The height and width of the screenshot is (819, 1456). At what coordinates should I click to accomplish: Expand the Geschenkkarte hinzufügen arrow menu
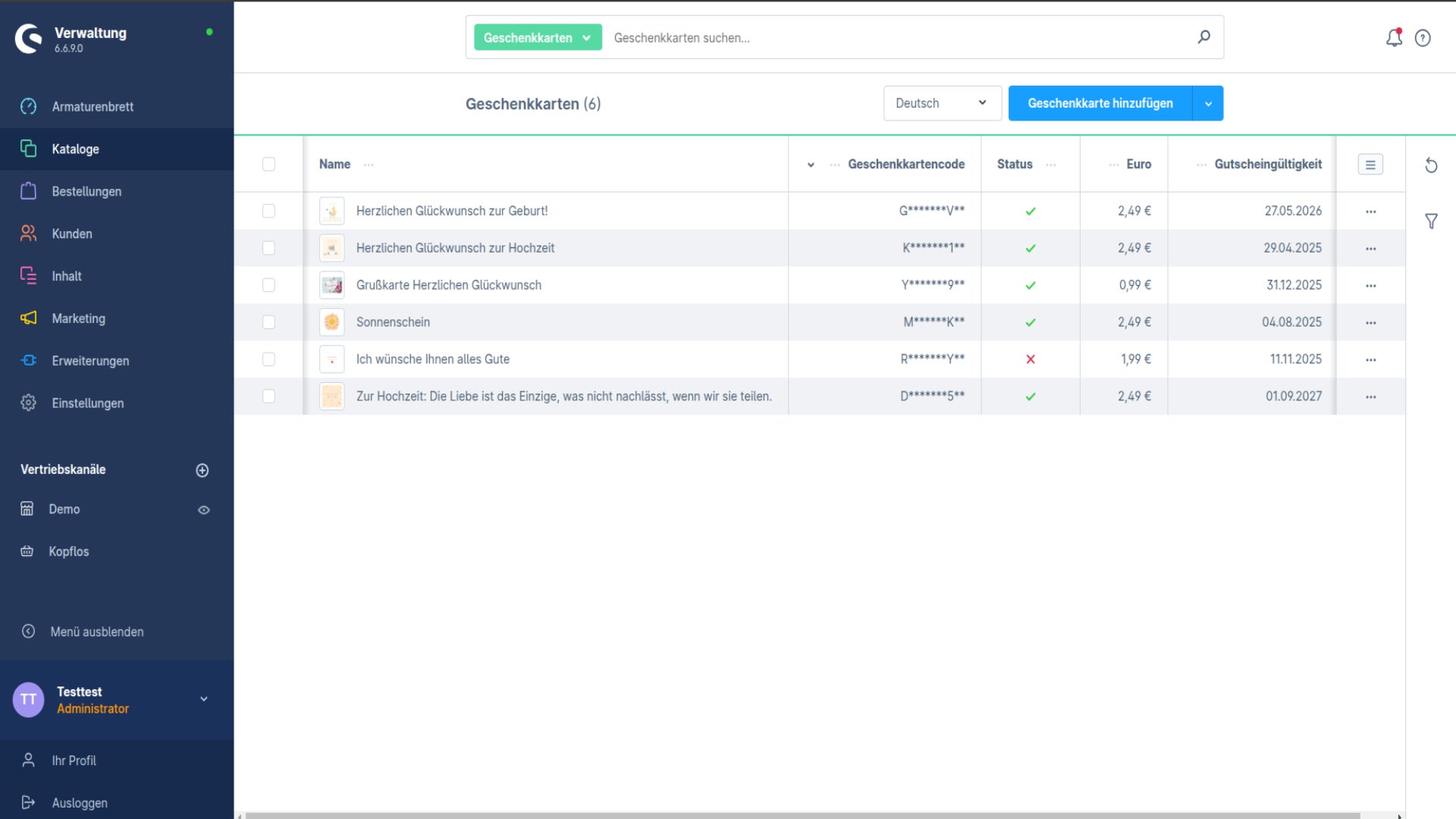[1208, 103]
